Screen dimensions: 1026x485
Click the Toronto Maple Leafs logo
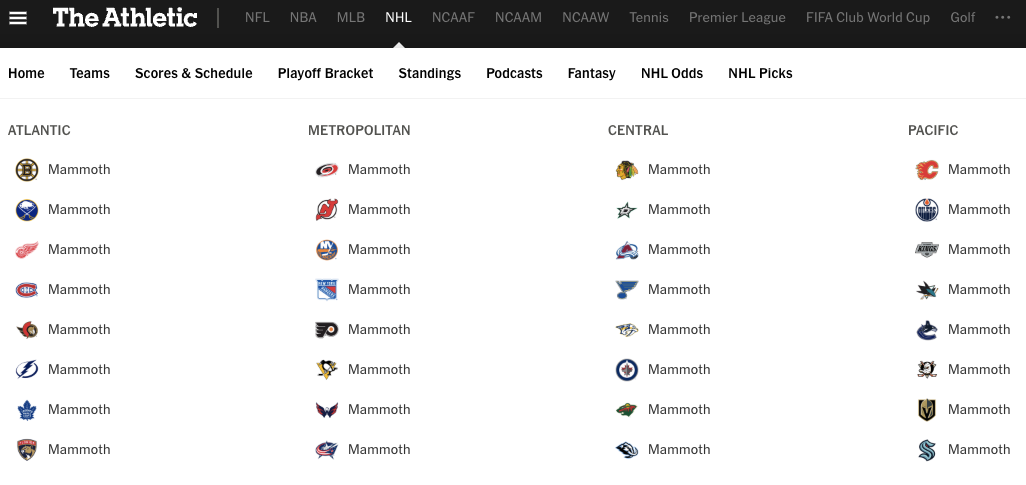click(x=27, y=410)
